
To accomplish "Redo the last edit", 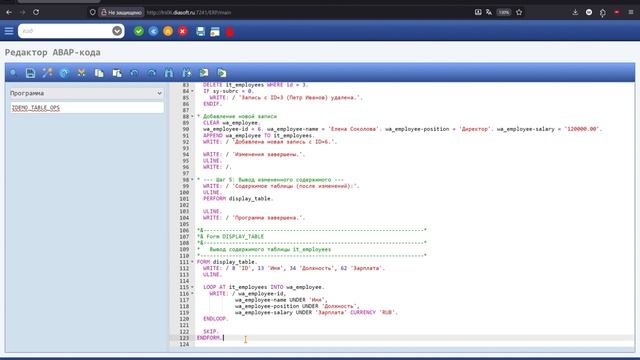I will 151,73.
